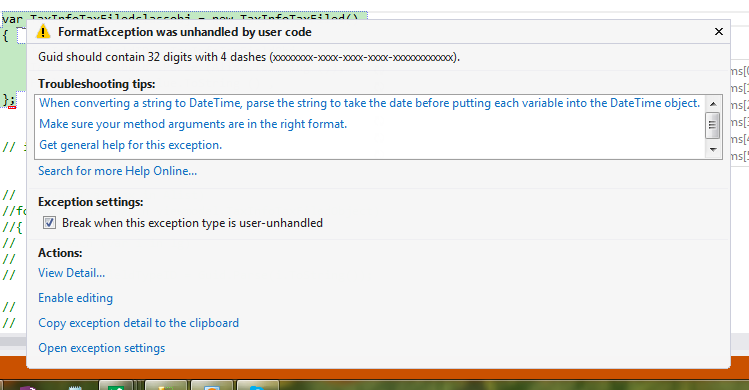Click the blue icon taskbar button

click(x=257, y=386)
